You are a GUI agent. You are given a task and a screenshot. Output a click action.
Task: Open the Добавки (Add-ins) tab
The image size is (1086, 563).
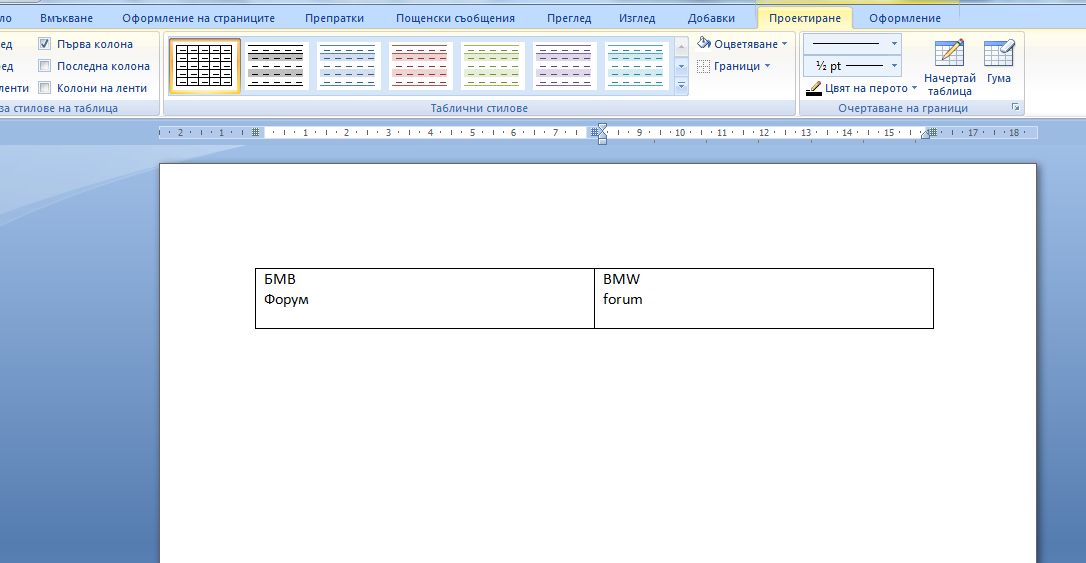pyautogui.click(x=711, y=18)
